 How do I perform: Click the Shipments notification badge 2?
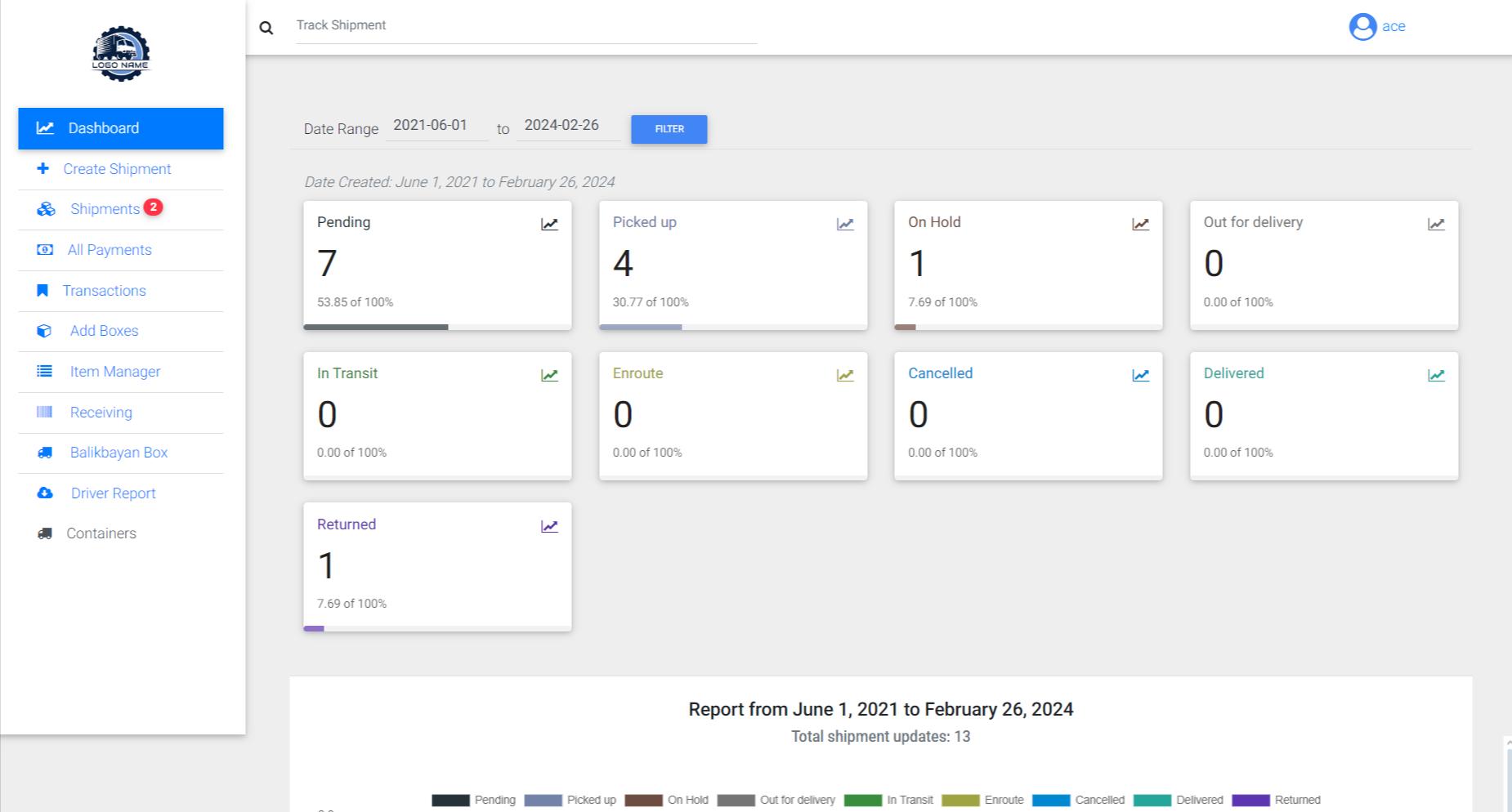tap(153, 207)
